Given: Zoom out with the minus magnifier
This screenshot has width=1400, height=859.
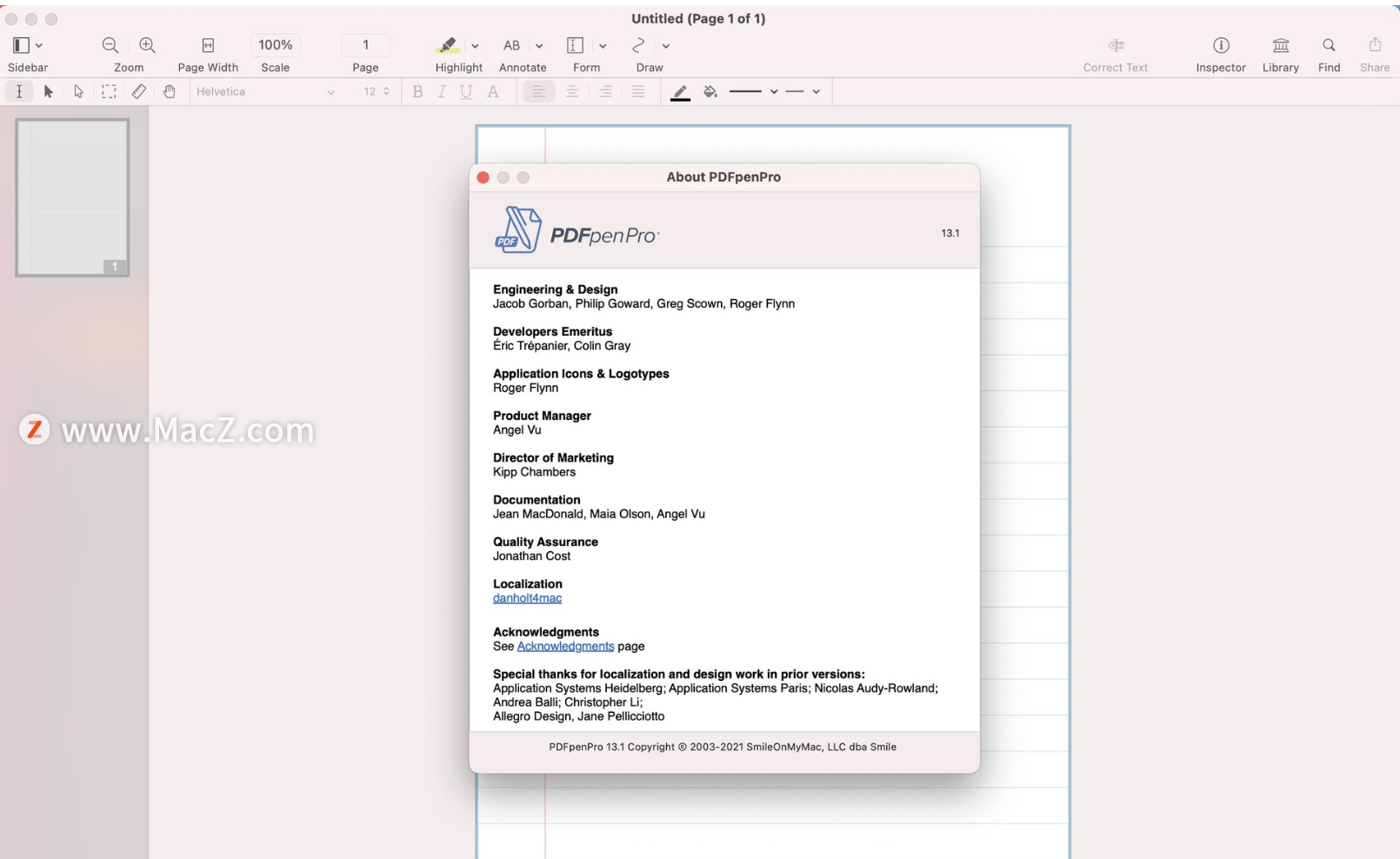Looking at the screenshot, I should tap(110, 45).
